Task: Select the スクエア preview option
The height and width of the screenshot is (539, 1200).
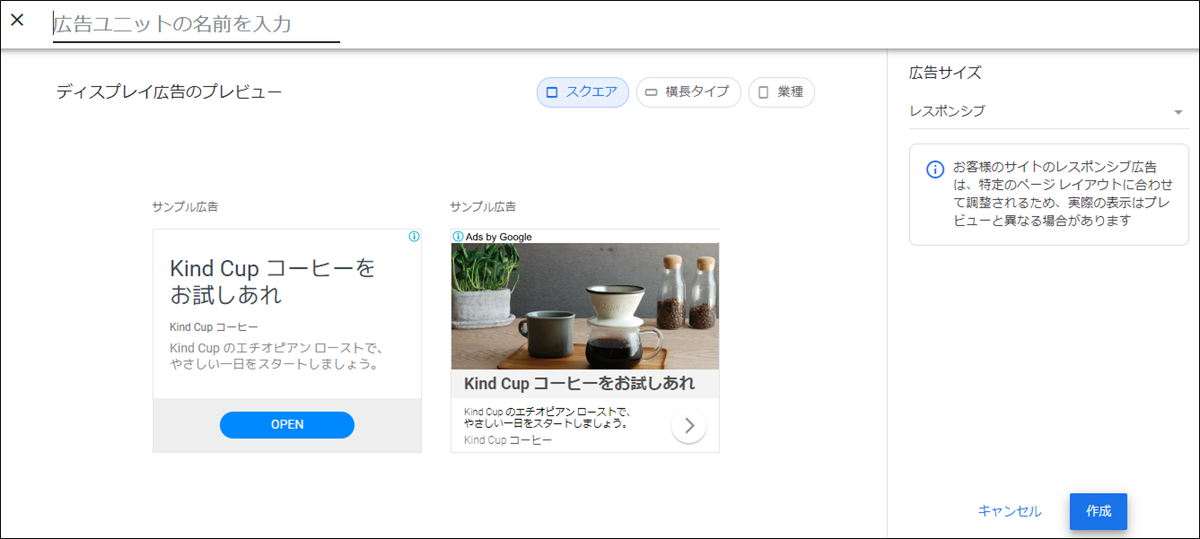Action: 583,92
